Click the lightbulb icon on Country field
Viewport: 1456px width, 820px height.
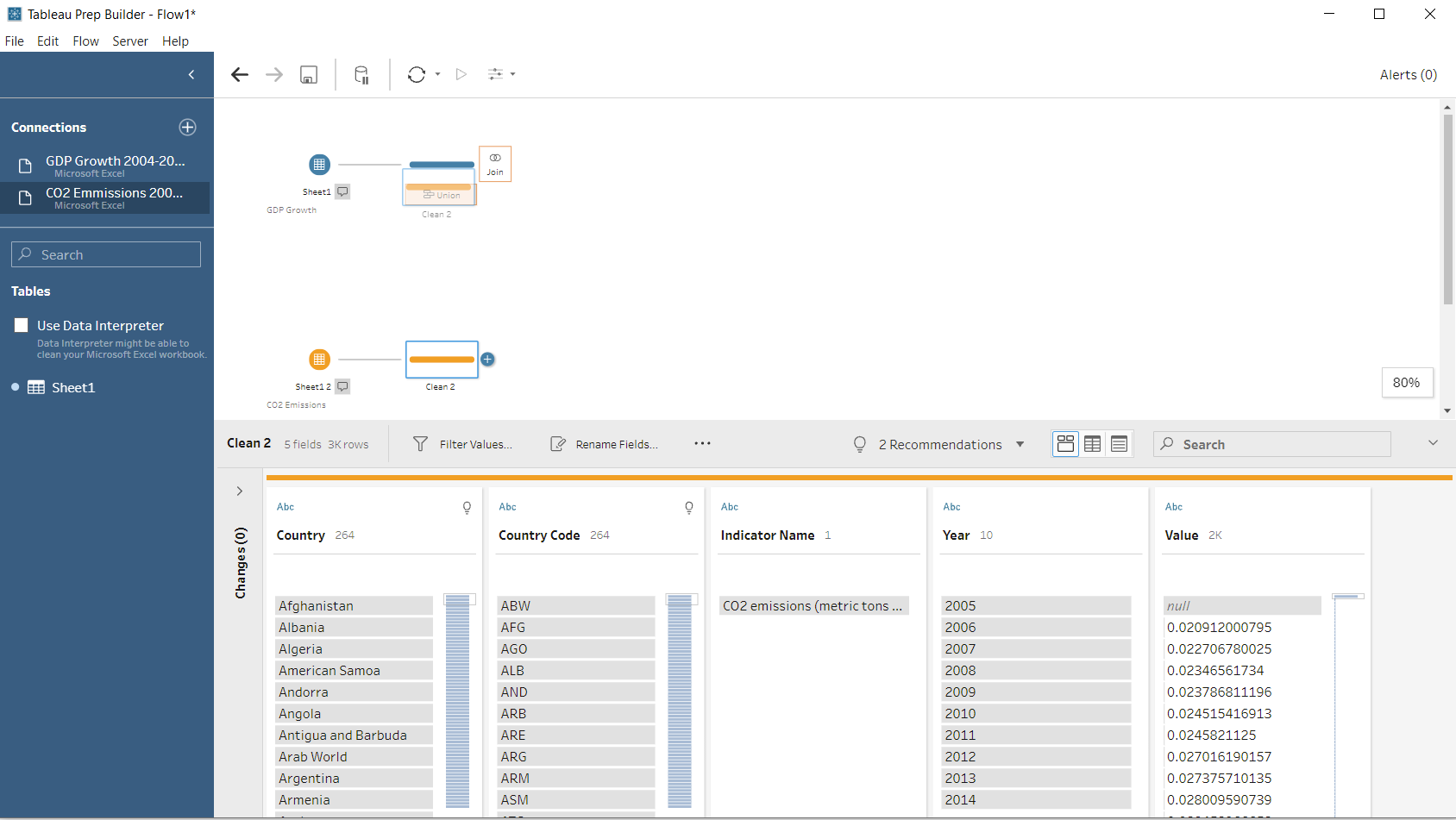467,508
